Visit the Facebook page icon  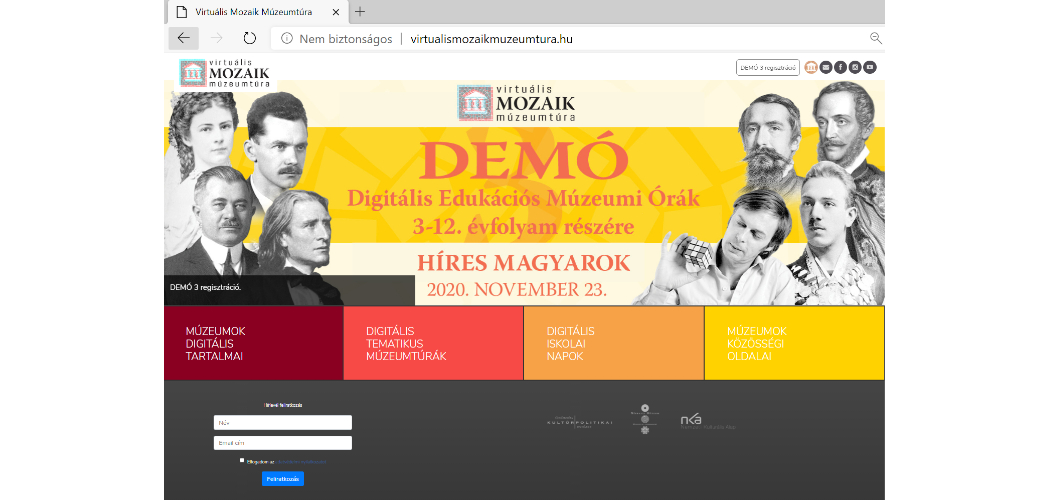click(x=841, y=67)
